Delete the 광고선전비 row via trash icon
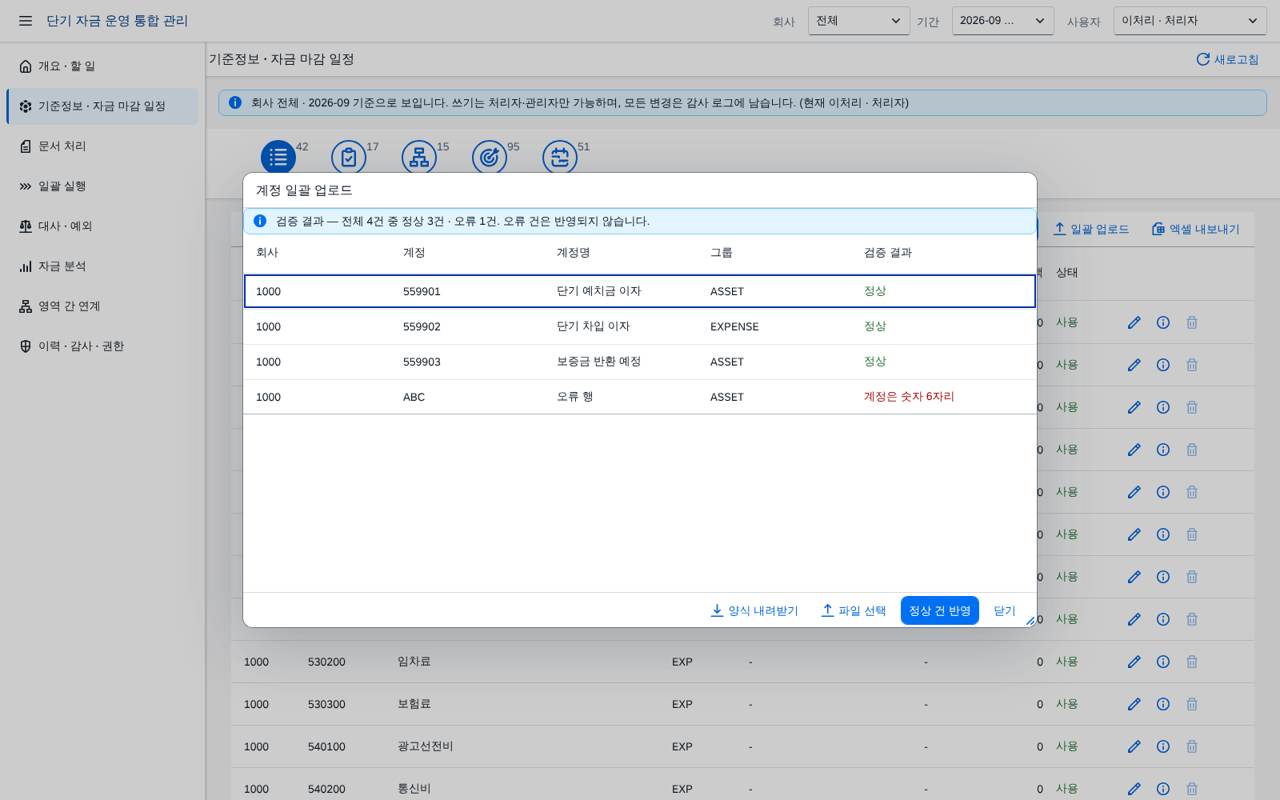The image size is (1280, 800). [x=1192, y=747]
